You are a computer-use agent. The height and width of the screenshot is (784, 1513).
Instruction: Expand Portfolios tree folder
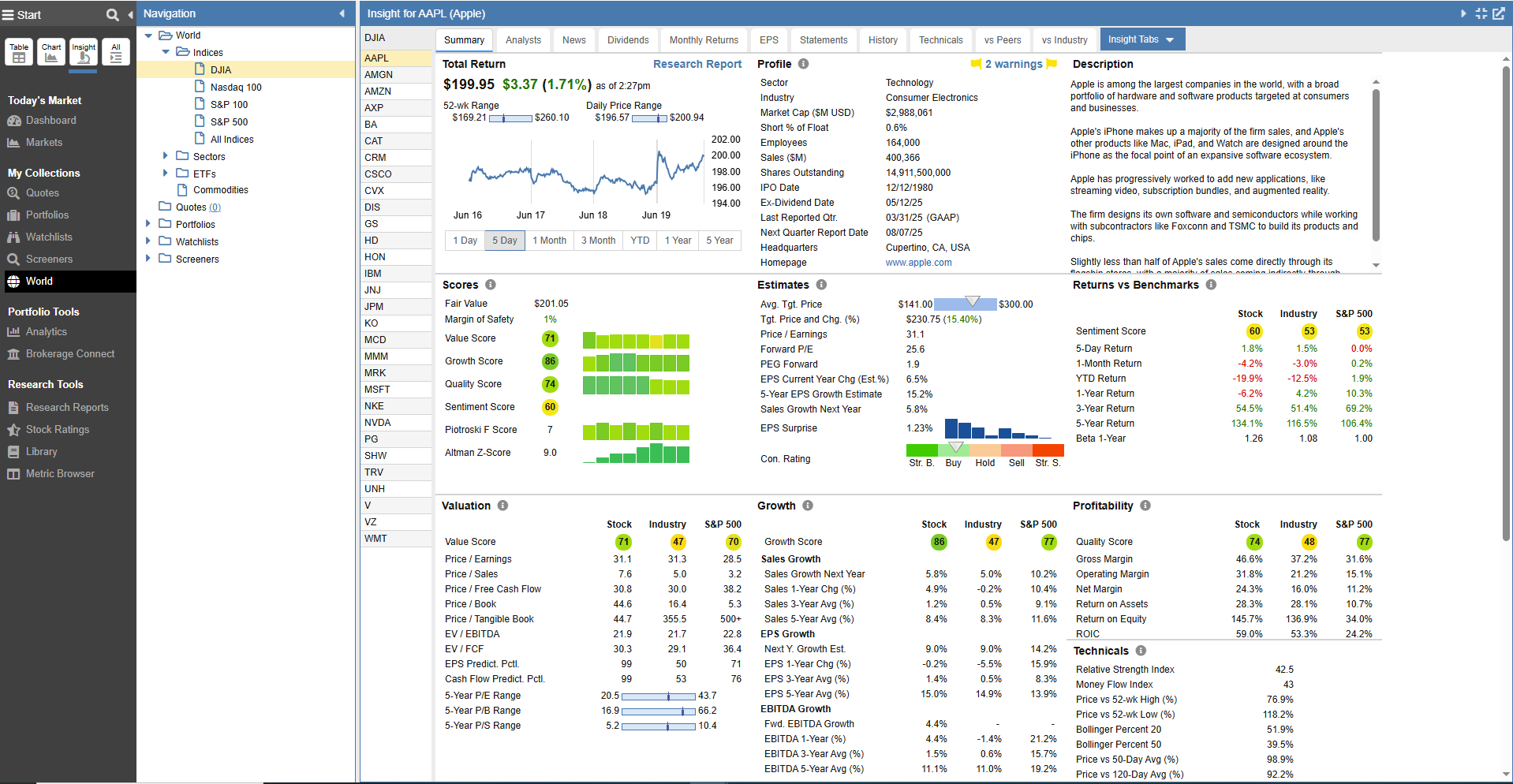tap(148, 224)
